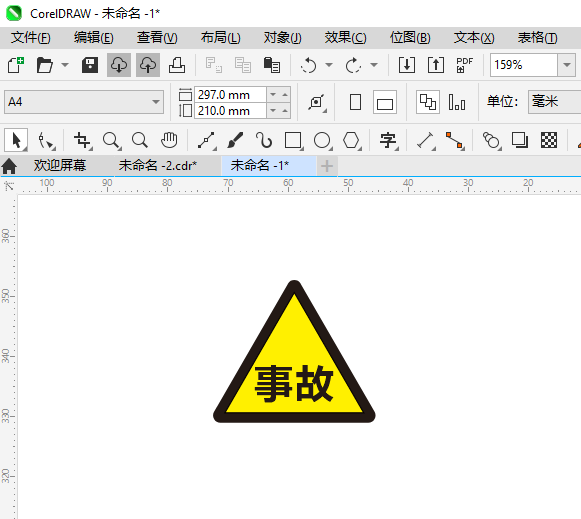Image resolution: width=581 pixels, height=519 pixels.
Task: Click the page height 210.0 mm field
Action: click(230, 110)
